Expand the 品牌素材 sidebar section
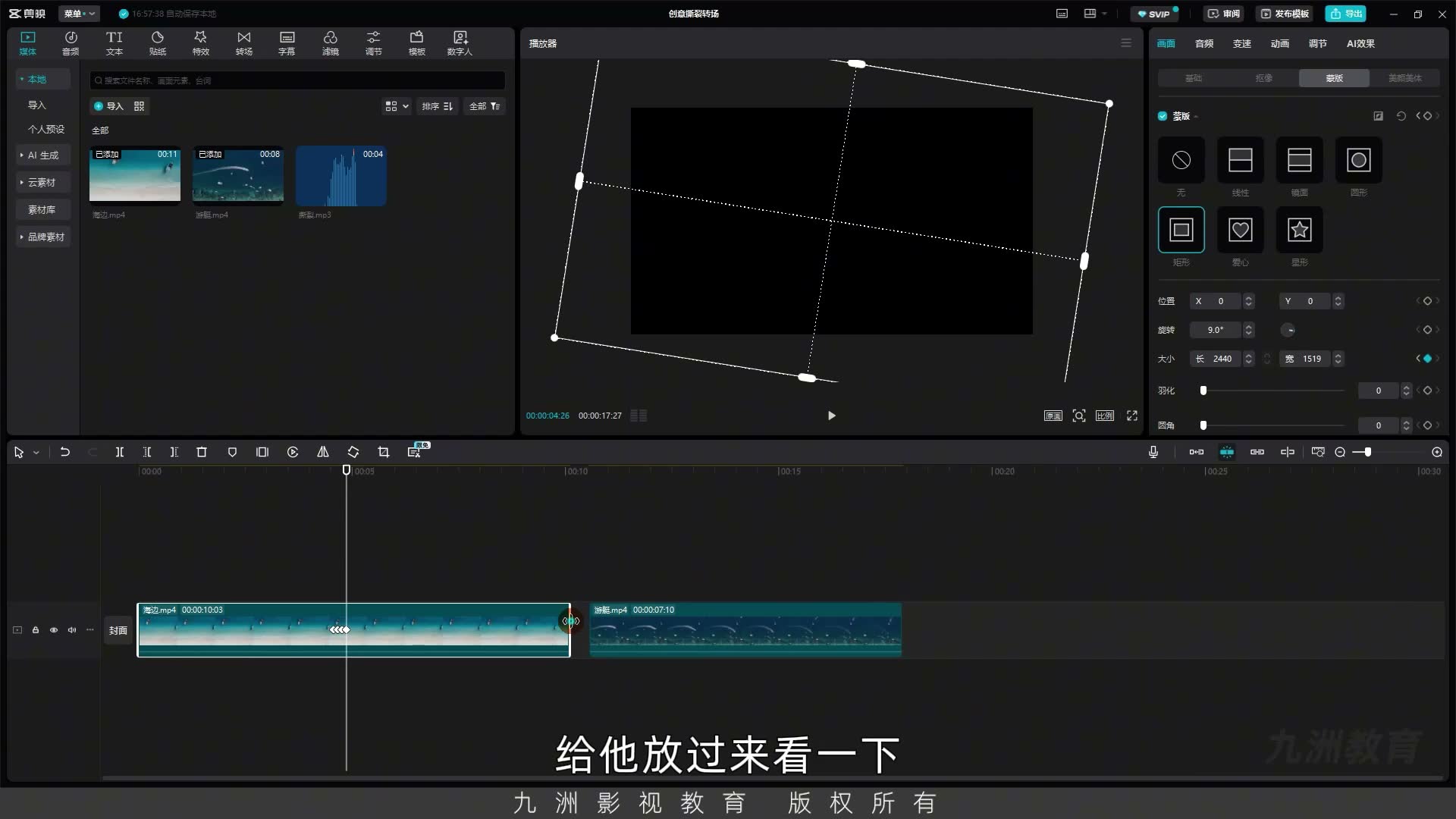The width and height of the screenshot is (1456, 819). click(x=43, y=237)
